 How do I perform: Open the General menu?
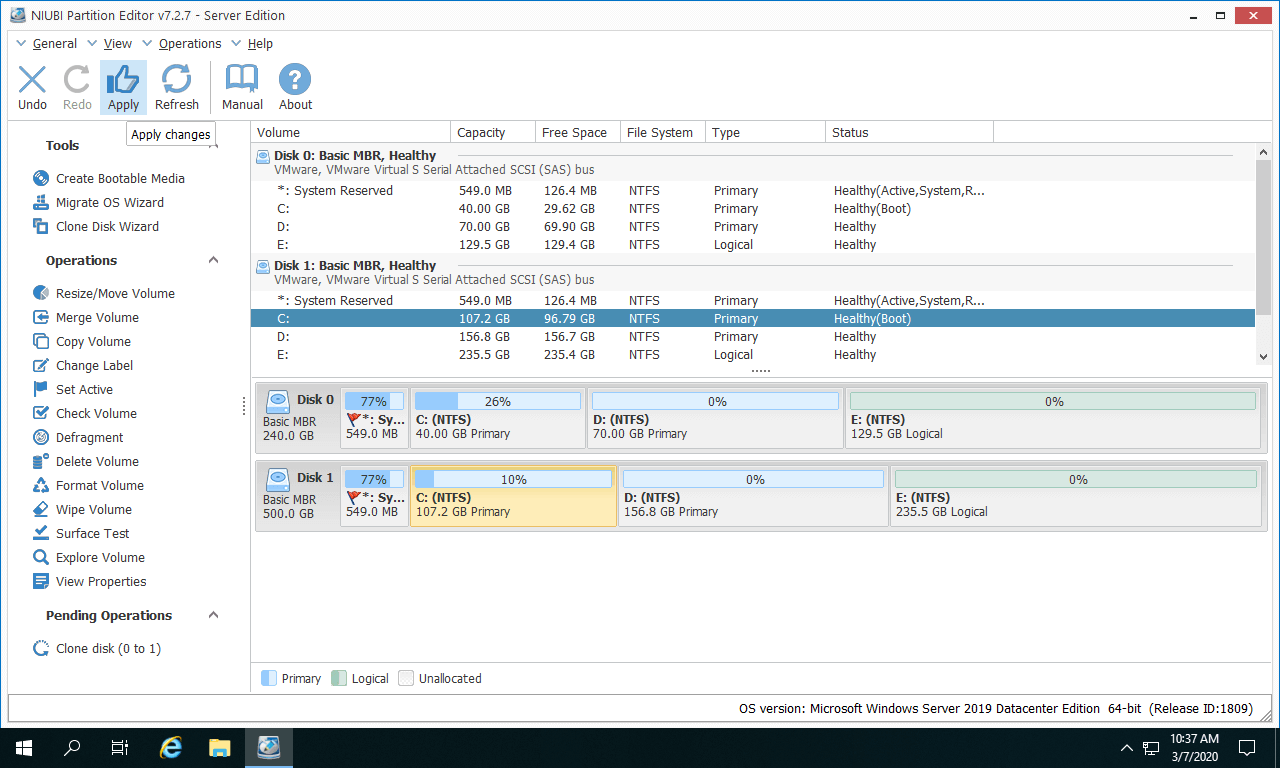54,44
